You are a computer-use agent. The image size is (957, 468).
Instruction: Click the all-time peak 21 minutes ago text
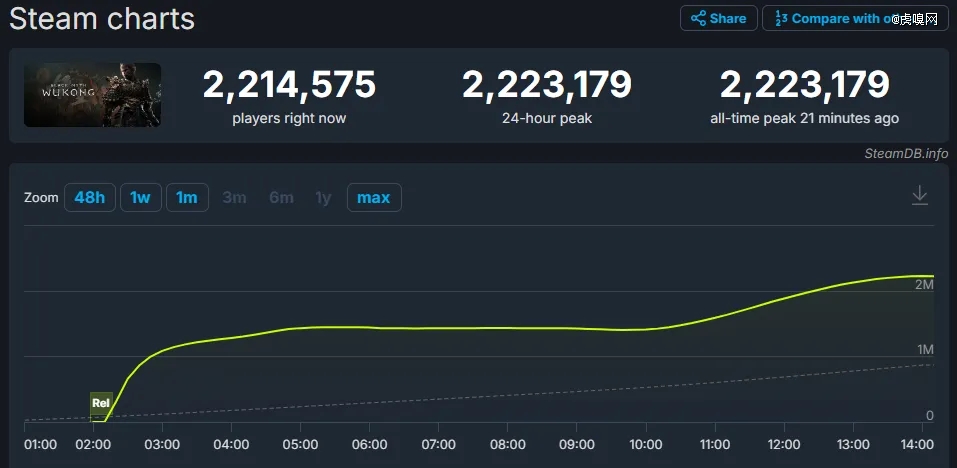click(x=804, y=118)
